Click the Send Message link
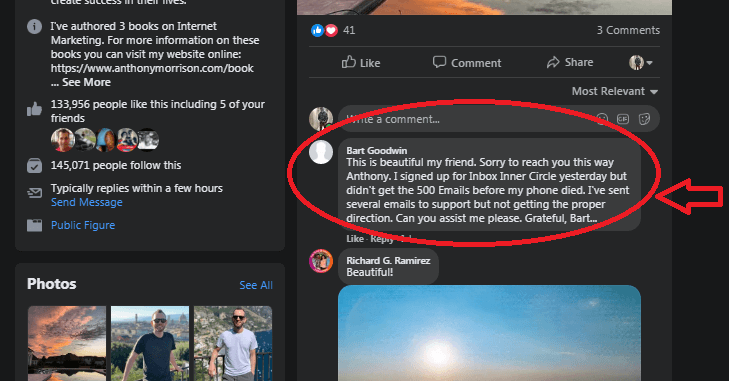The height and width of the screenshot is (381, 729). pos(87,202)
